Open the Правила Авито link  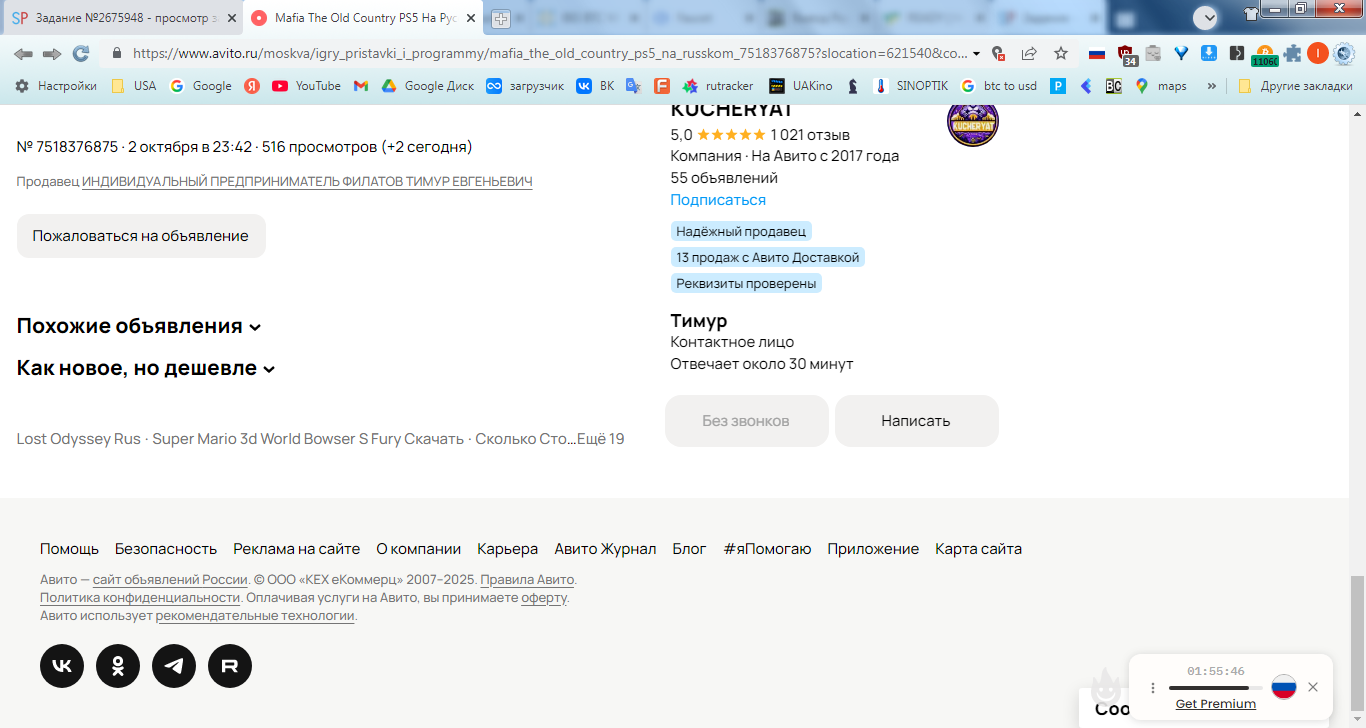coord(527,580)
